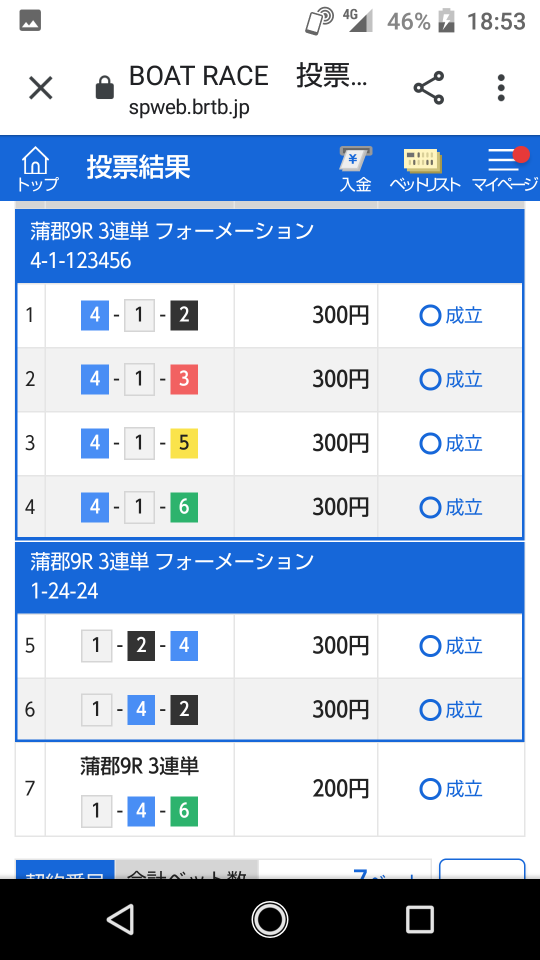Select the 成立 circle in row 5
540x960 pixels.
(430, 647)
